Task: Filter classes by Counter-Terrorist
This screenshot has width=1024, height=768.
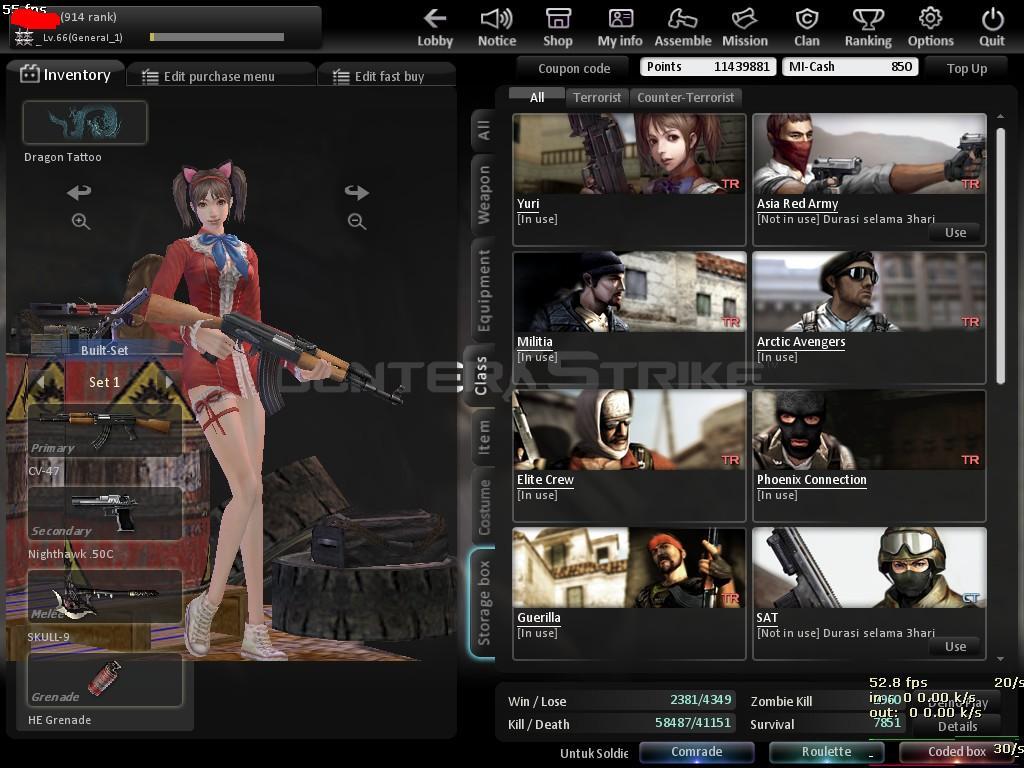Action: coord(686,97)
